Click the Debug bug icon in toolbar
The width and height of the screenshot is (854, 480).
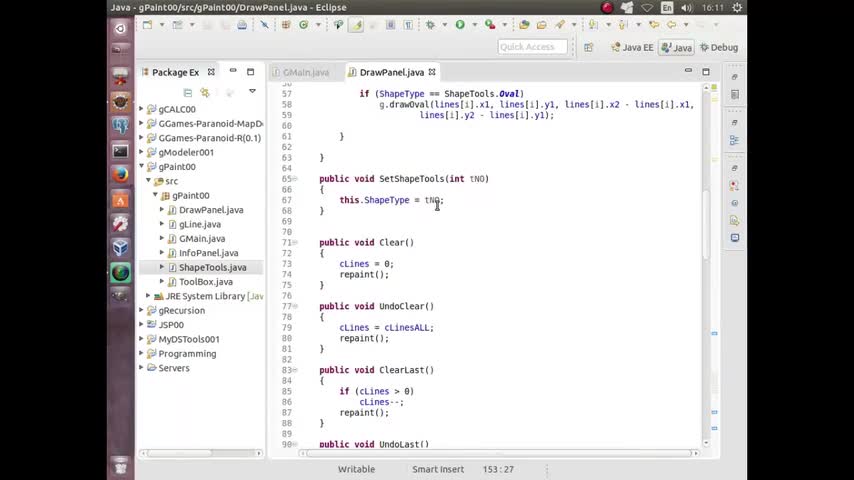click(431, 25)
